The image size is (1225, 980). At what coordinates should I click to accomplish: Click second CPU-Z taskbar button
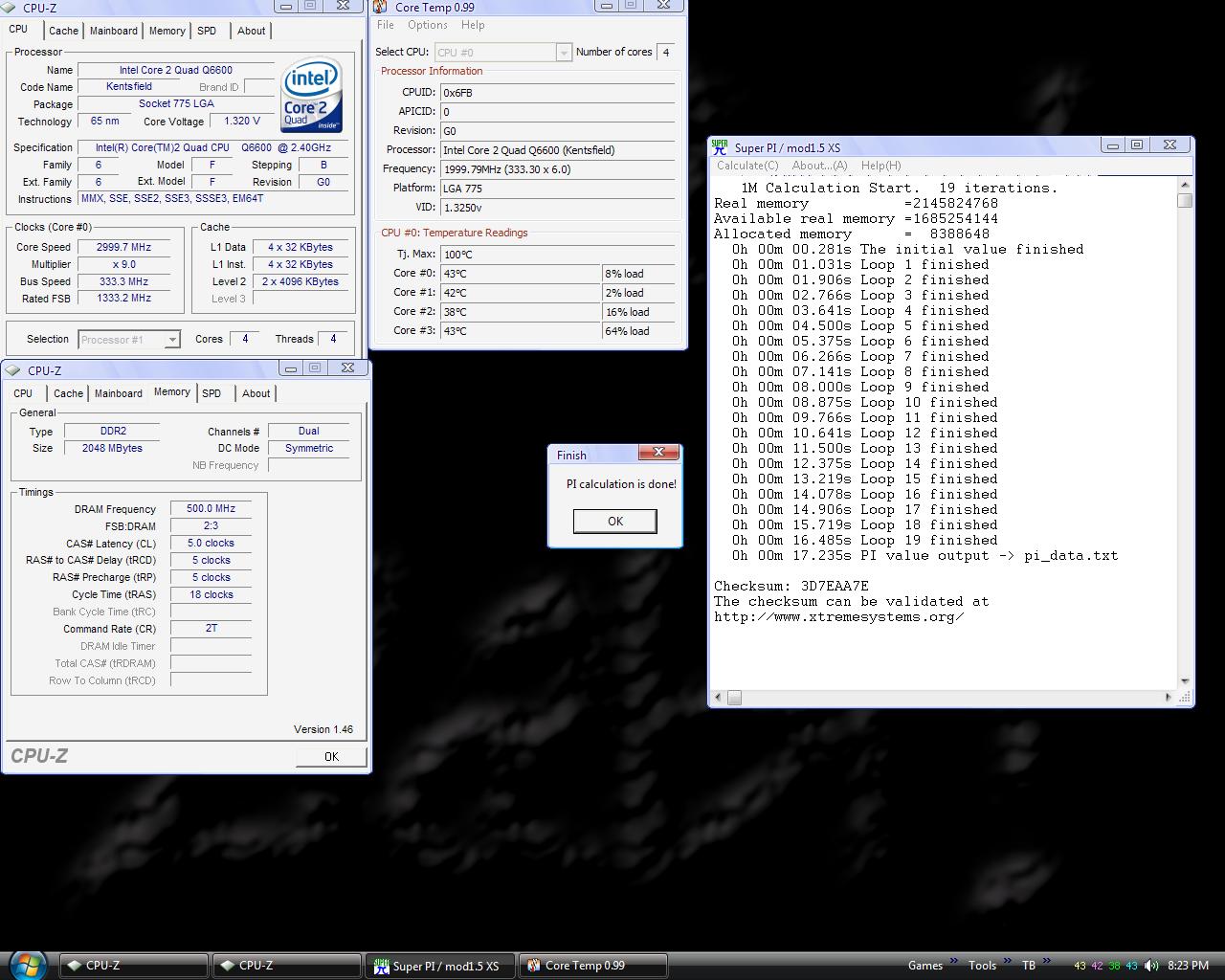tap(287, 966)
